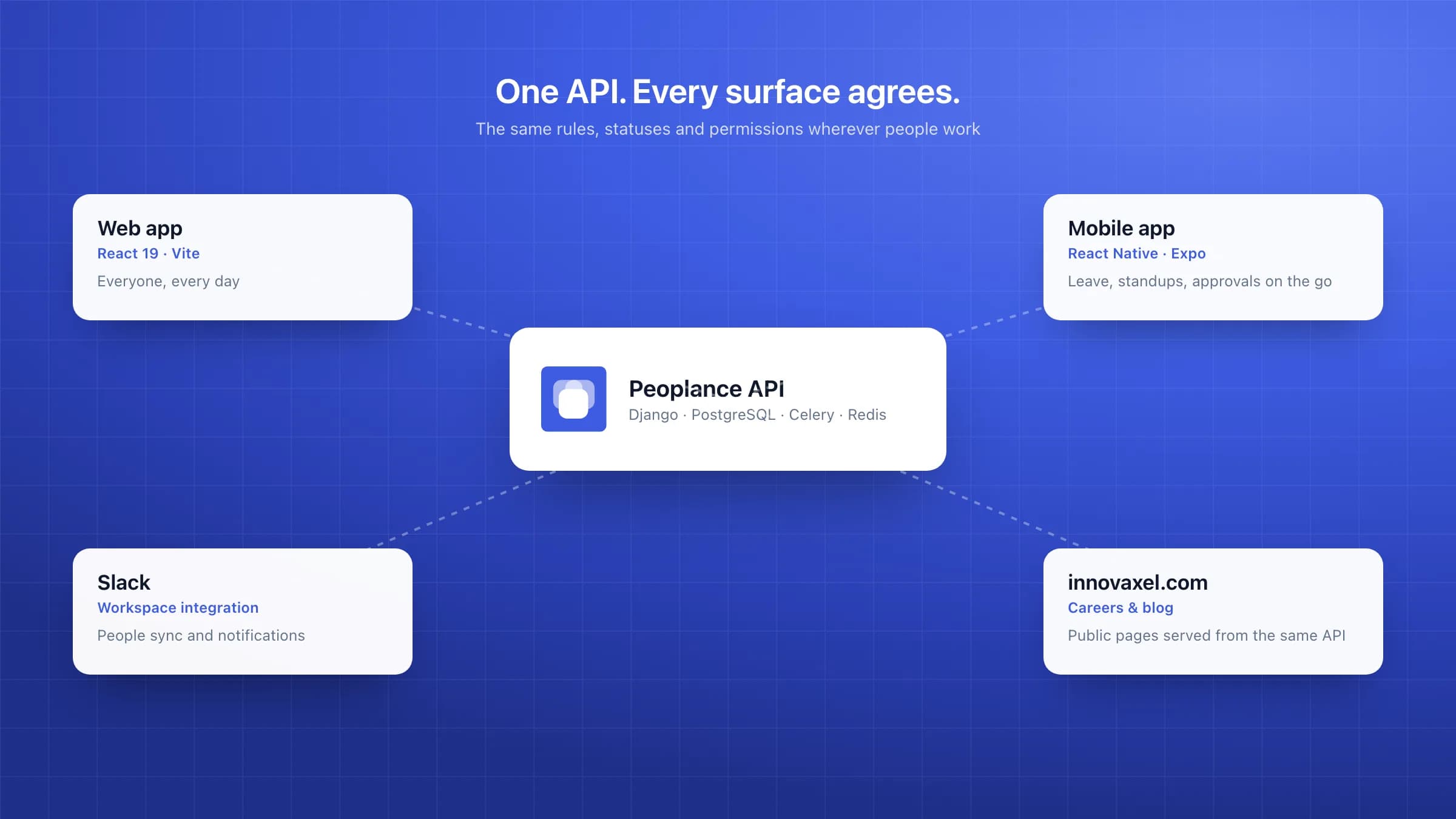The height and width of the screenshot is (819, 1456).
Task: Click the 'Everyone, every day' description
Action: coord(169,281)
